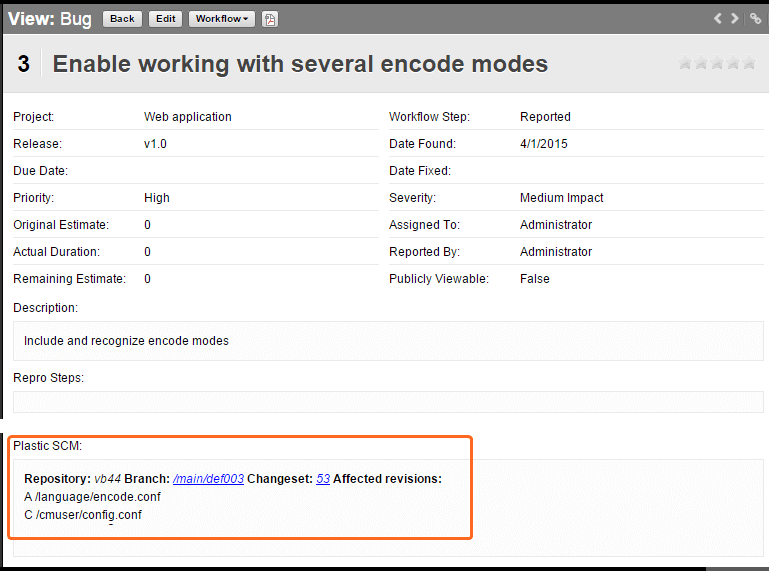Go to next bug arrow
The image size is (769, 571).
734,19
